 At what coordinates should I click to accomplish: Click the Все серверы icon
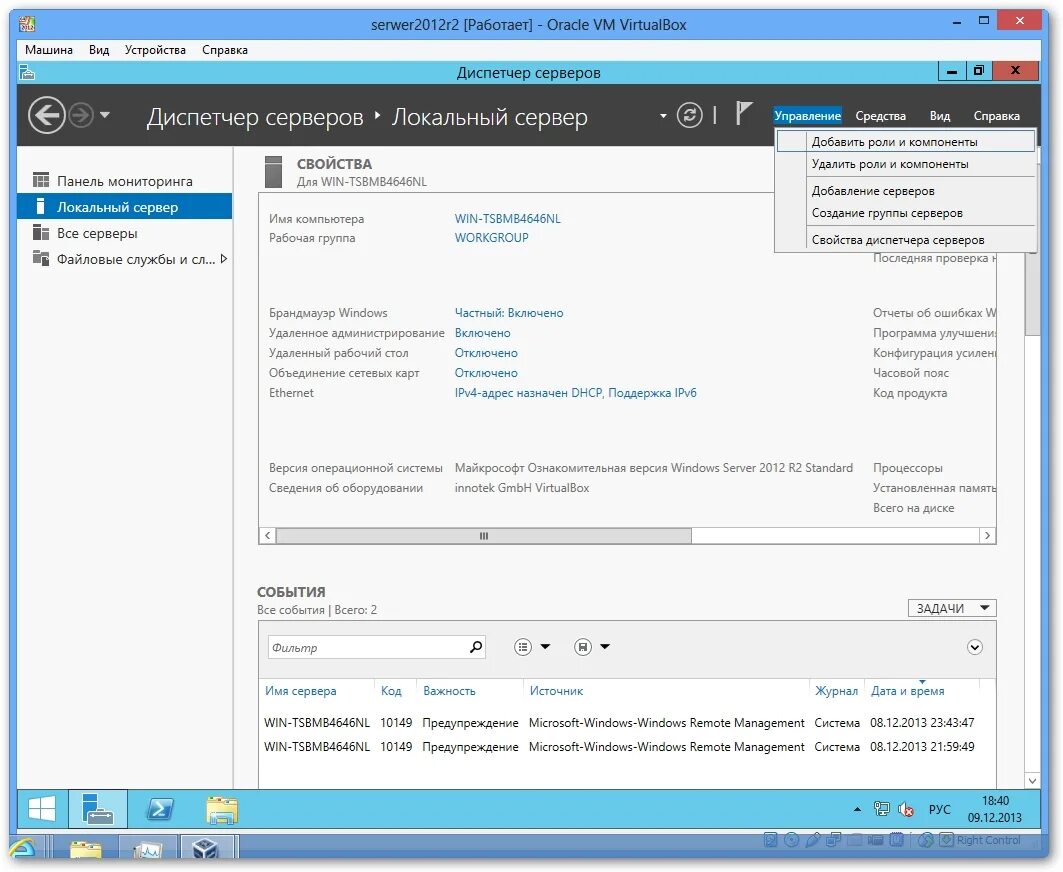pos(41,233)
